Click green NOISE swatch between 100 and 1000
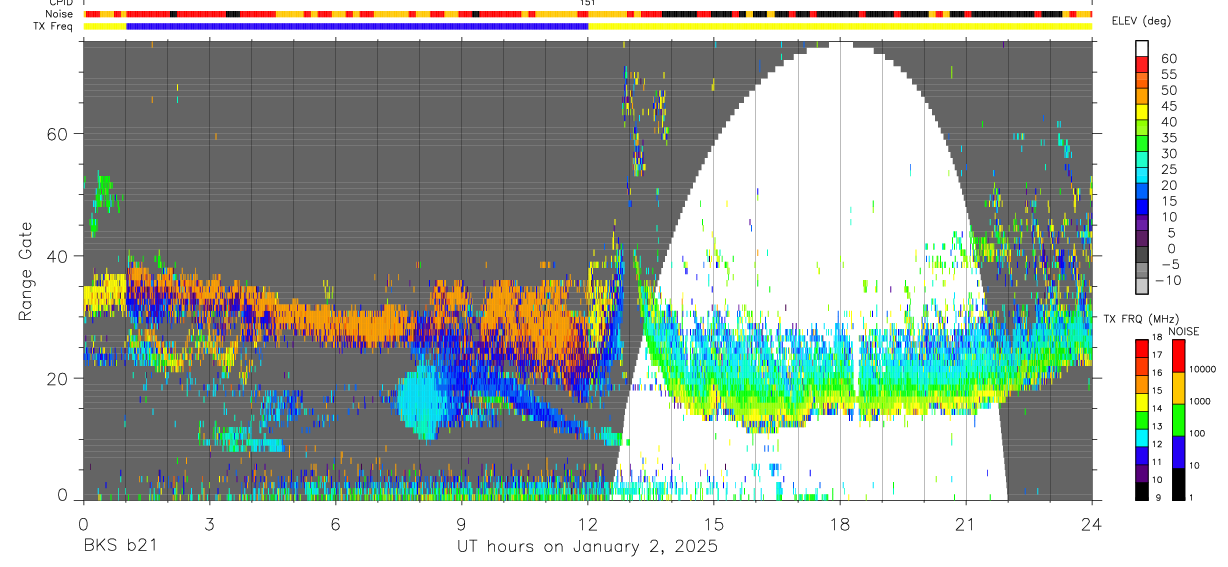 tap(1178, 419)
